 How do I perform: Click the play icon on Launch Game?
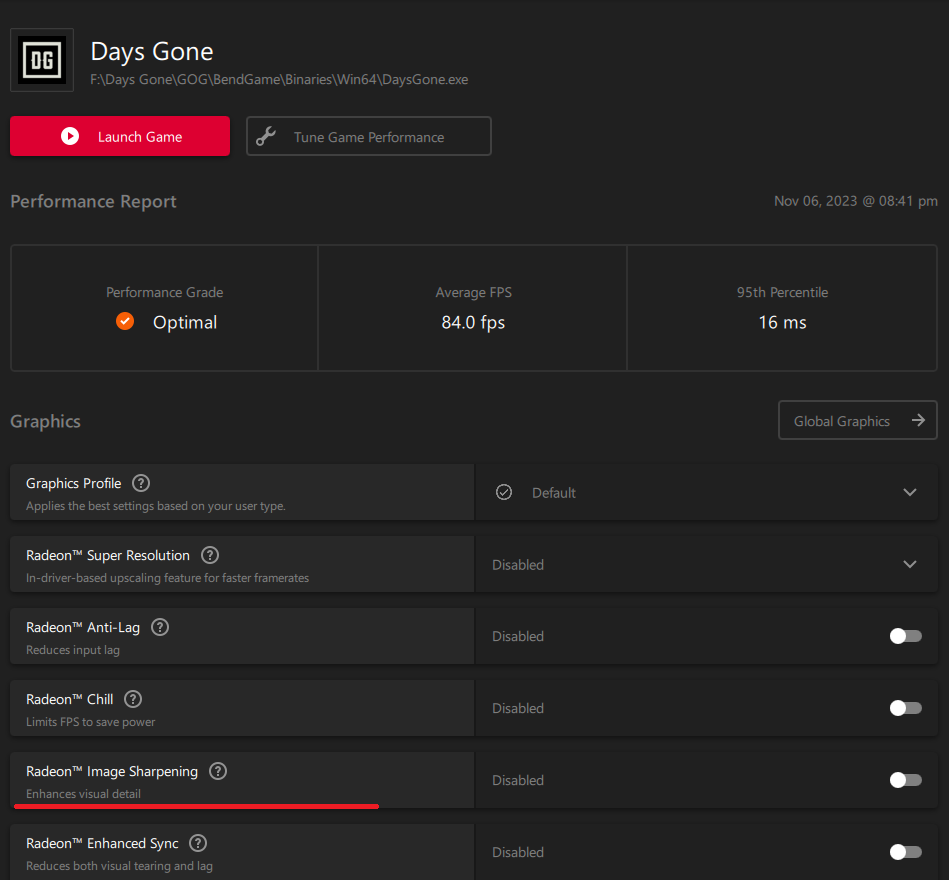(x=70, y=136)
